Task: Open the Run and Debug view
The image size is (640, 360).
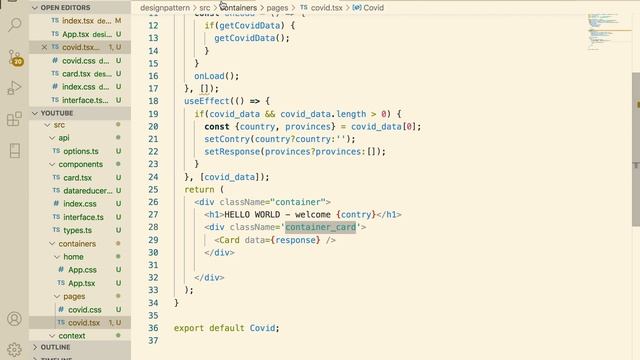Action: click(x=14, y=88)
